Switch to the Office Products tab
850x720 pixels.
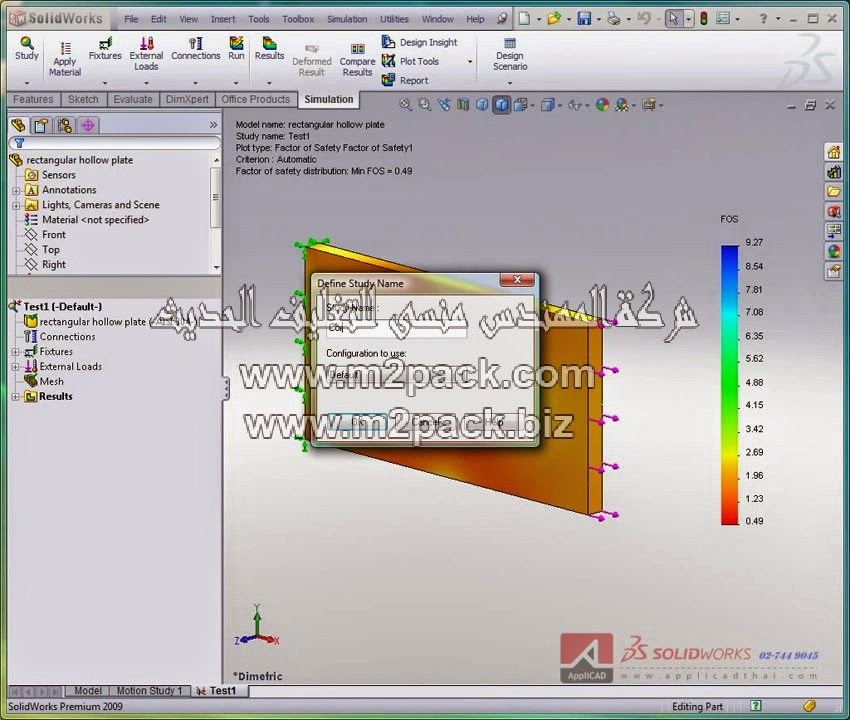pos(255,99)
